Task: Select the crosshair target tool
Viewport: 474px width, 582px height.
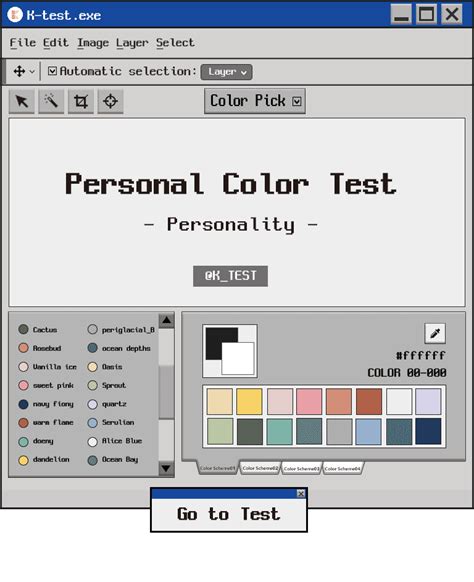Action: (111, 101)
